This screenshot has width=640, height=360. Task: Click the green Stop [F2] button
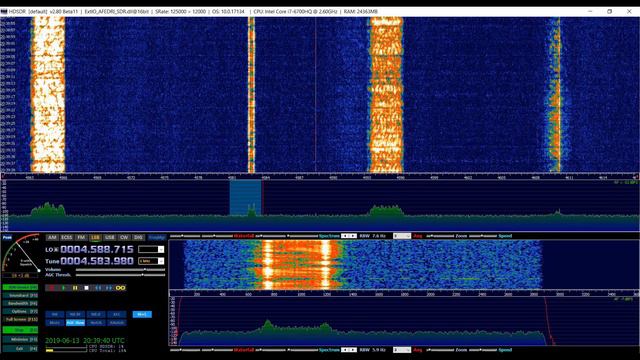point(20,329)
